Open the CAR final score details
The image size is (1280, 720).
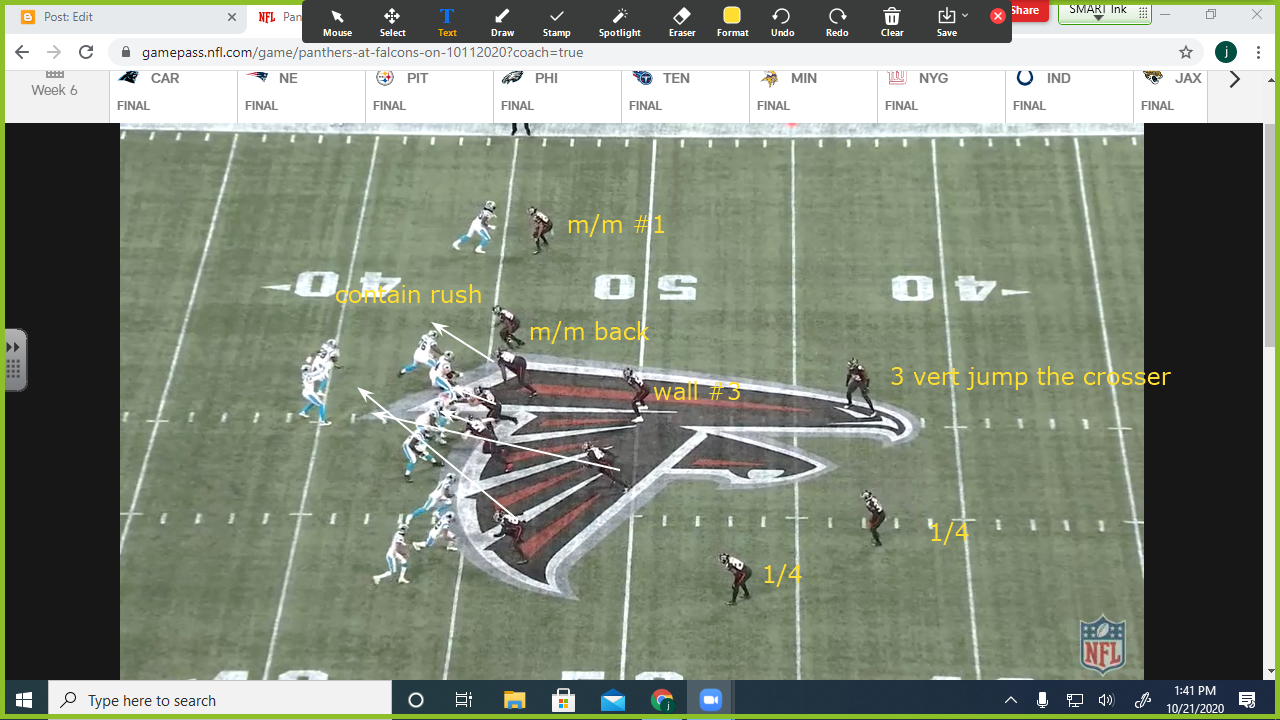pyautogui.click(x=170, y=90)
